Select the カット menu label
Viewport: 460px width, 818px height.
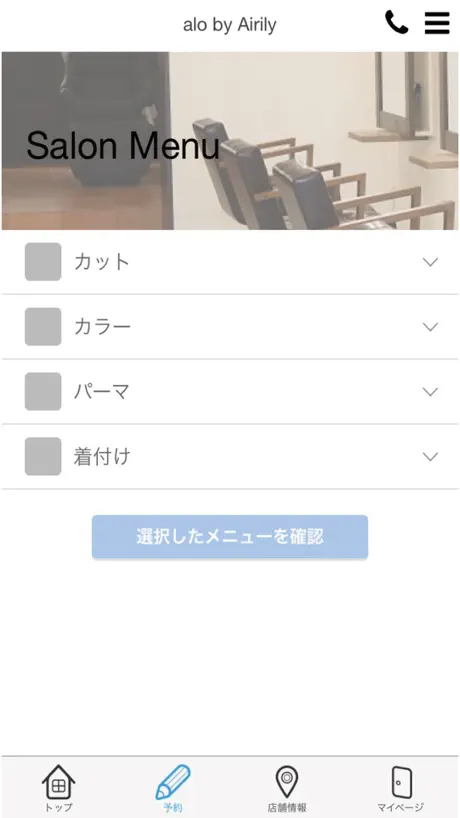[x=102, y=262]
